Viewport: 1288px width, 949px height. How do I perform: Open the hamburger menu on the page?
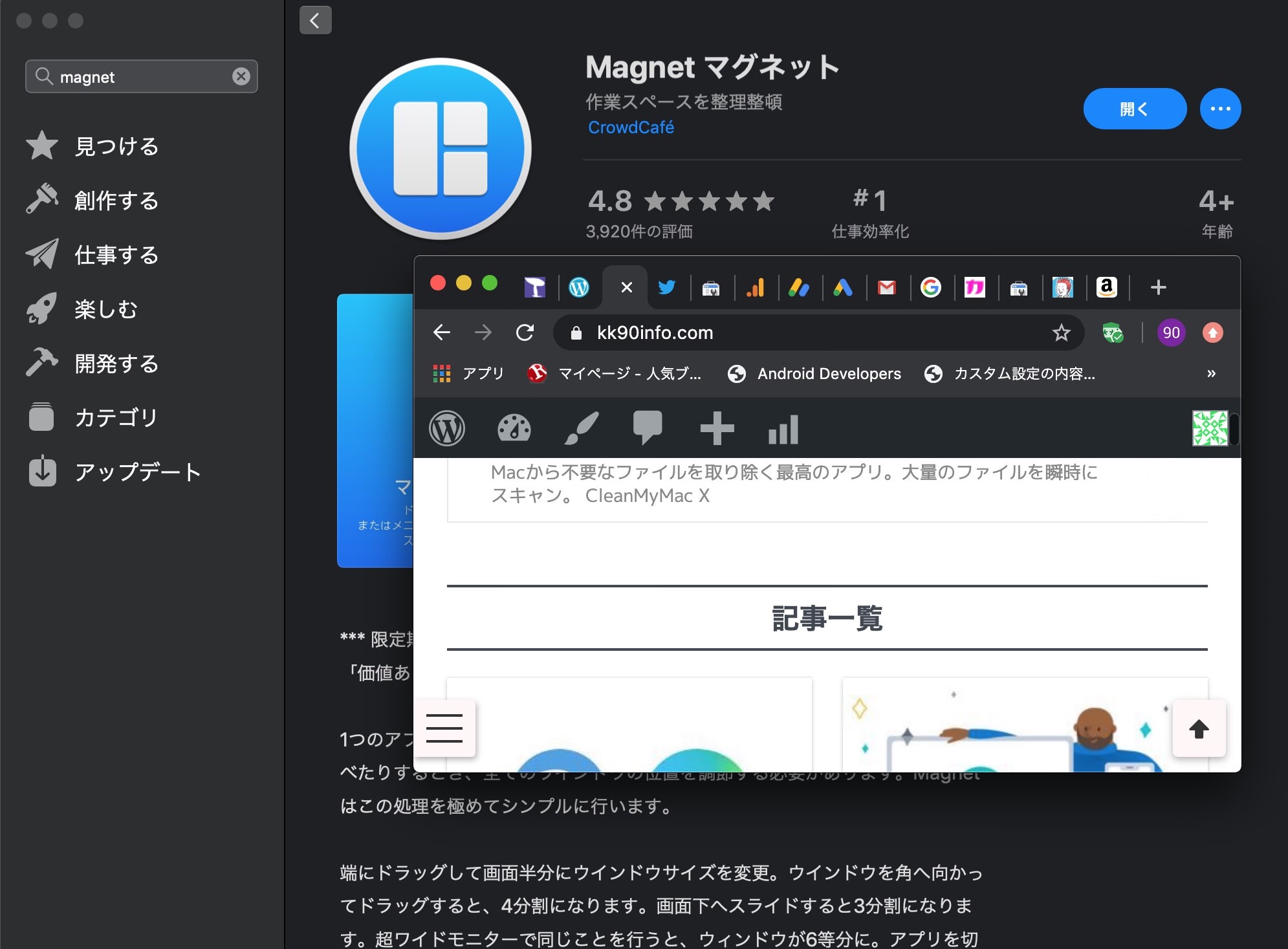(x=444, y=728)
